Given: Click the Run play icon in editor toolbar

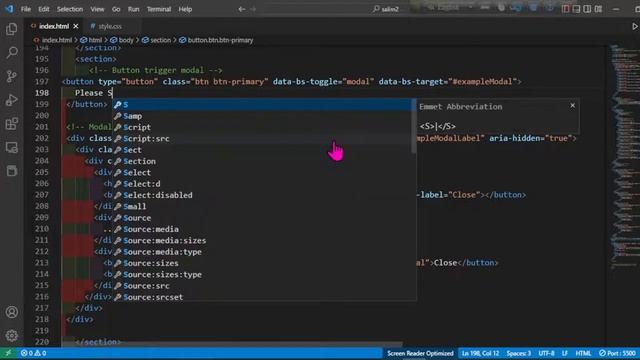Looking at the screenshot, I should 635,26.
